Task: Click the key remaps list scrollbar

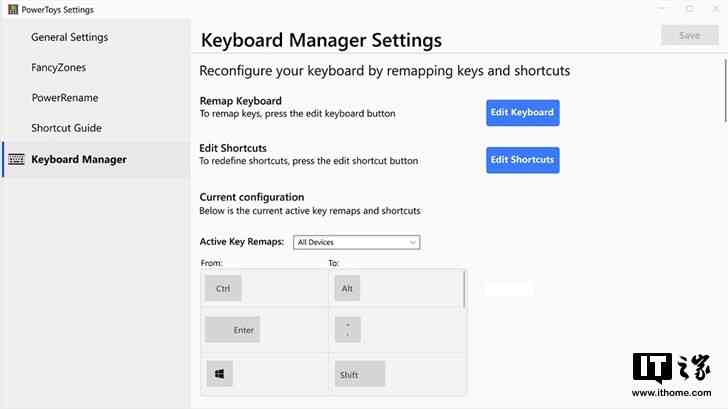Action: tap(464, 291)
